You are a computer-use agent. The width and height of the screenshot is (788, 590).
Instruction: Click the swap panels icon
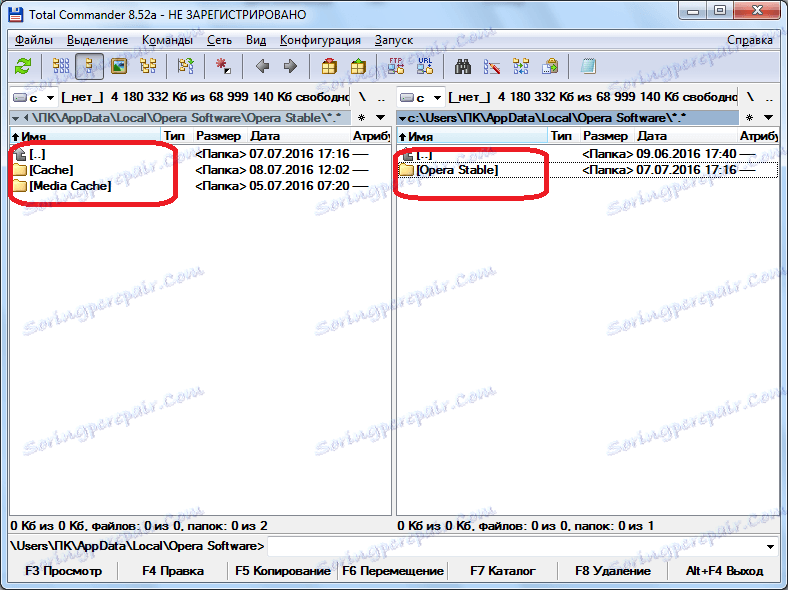[x=185, y=66]
